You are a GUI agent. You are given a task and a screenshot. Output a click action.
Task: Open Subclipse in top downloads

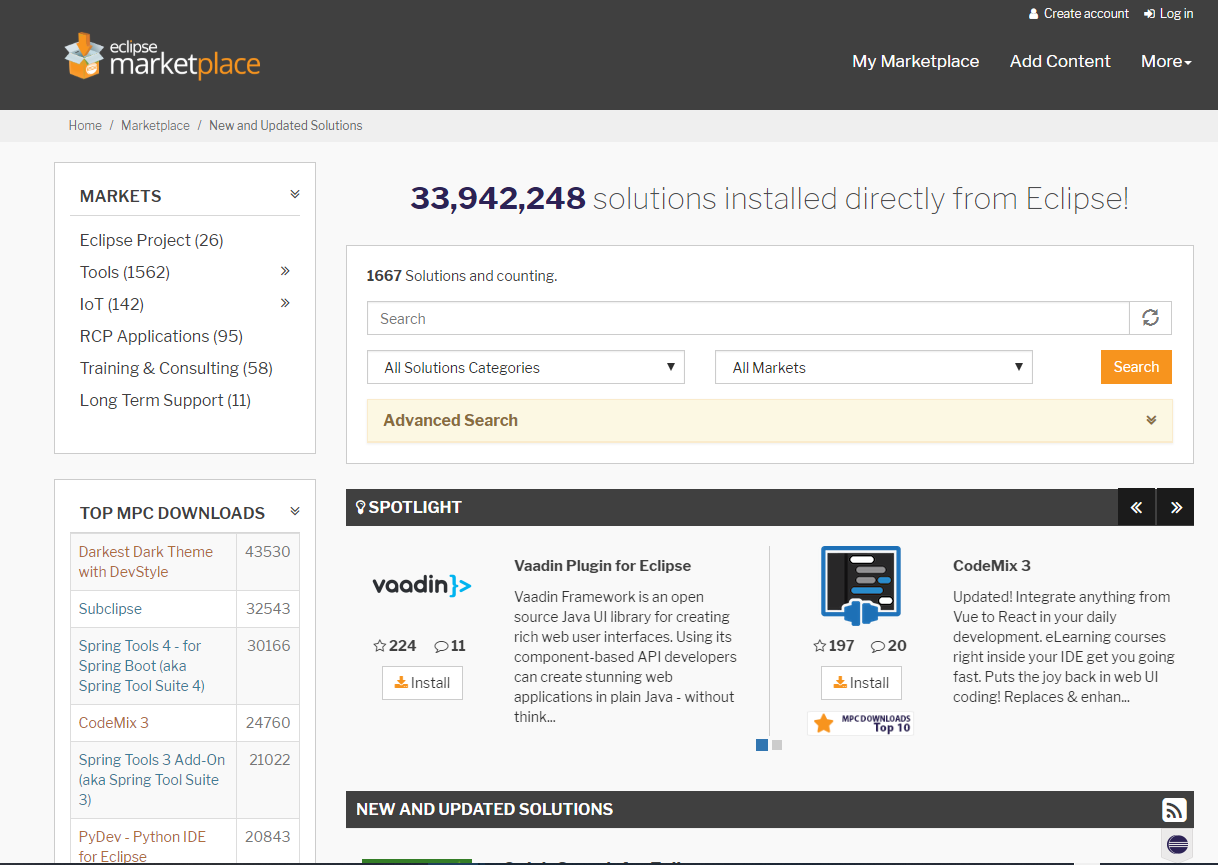(110, 609)
